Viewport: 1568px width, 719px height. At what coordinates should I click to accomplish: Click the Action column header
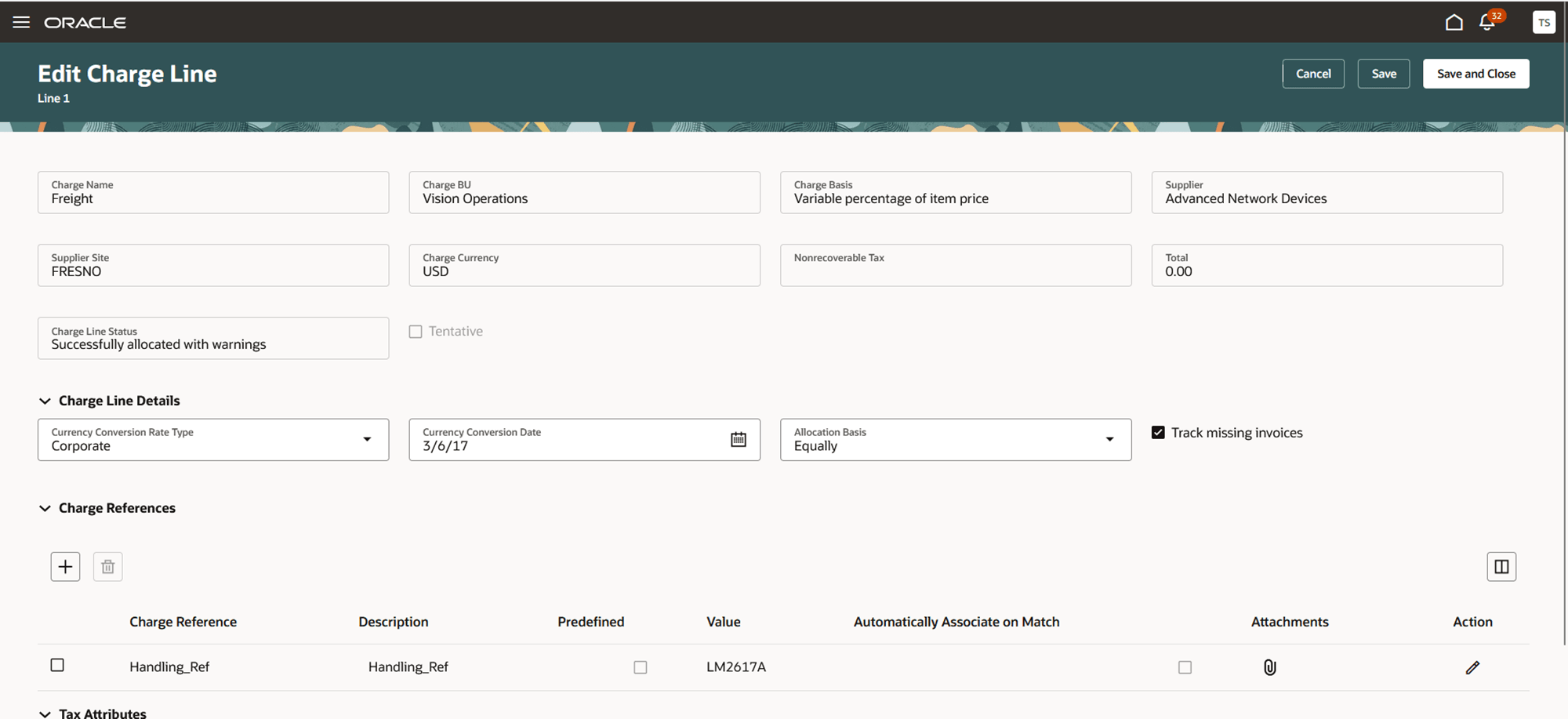(x=1472, y=622)
